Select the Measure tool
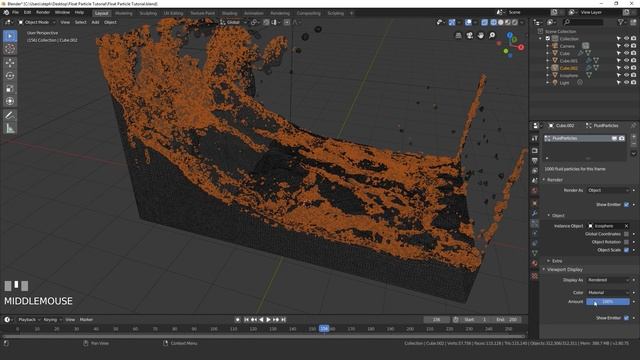 click(x=10, y=129)
